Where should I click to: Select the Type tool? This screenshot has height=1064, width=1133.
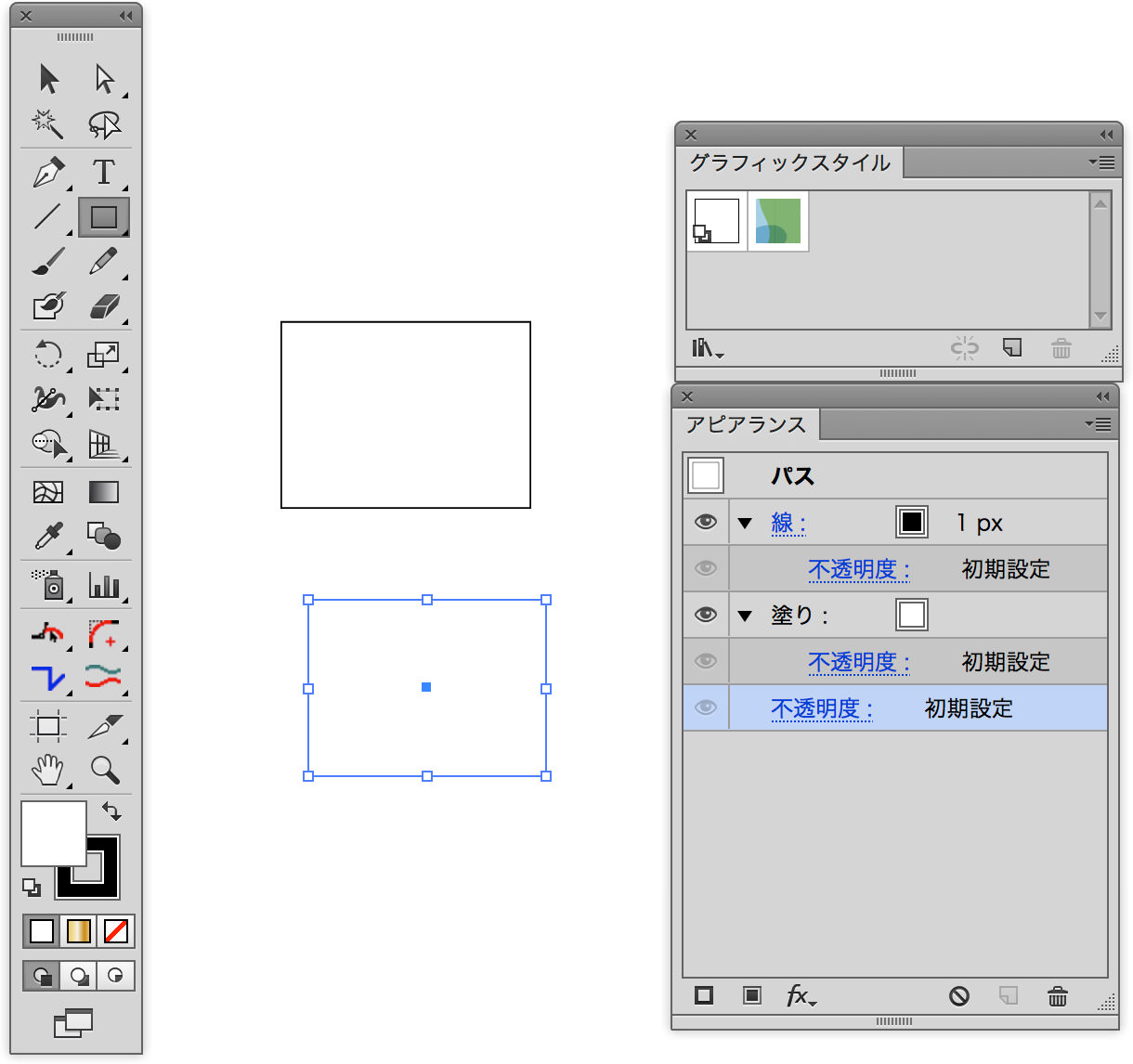tap(104, 173)
